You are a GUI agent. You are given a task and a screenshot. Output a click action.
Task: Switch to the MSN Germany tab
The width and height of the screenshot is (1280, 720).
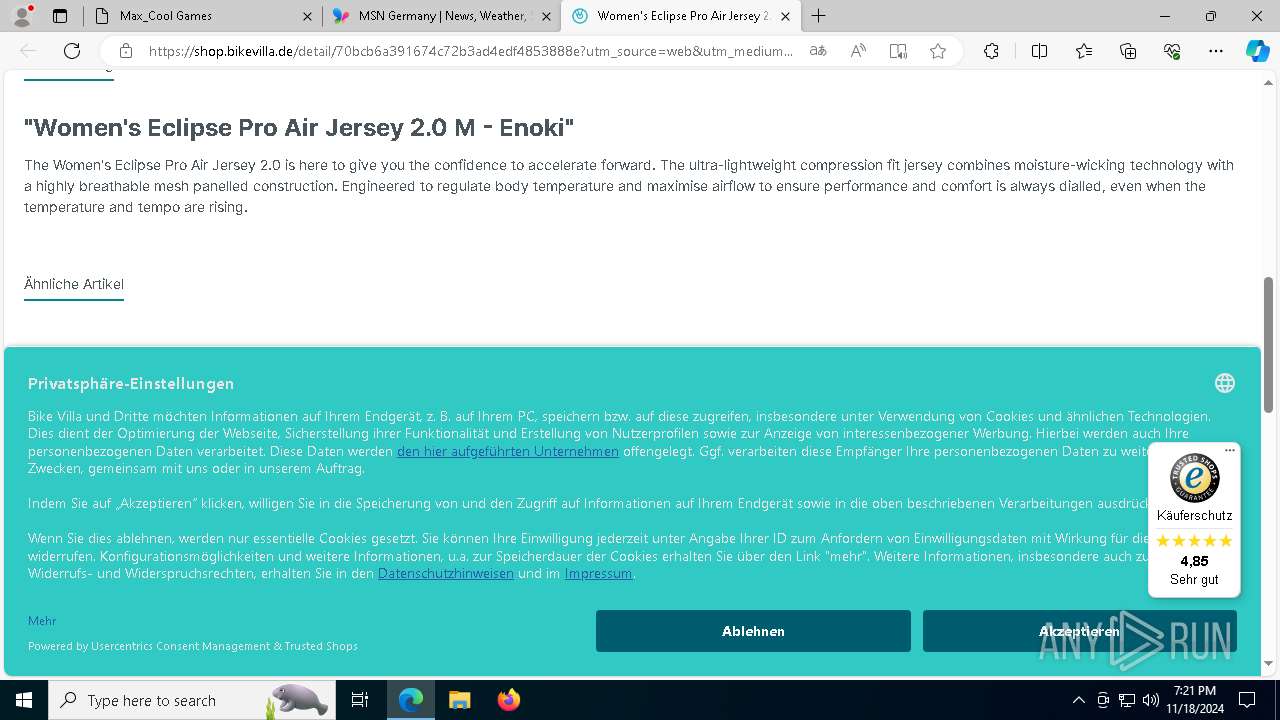(x=442, y=16)
